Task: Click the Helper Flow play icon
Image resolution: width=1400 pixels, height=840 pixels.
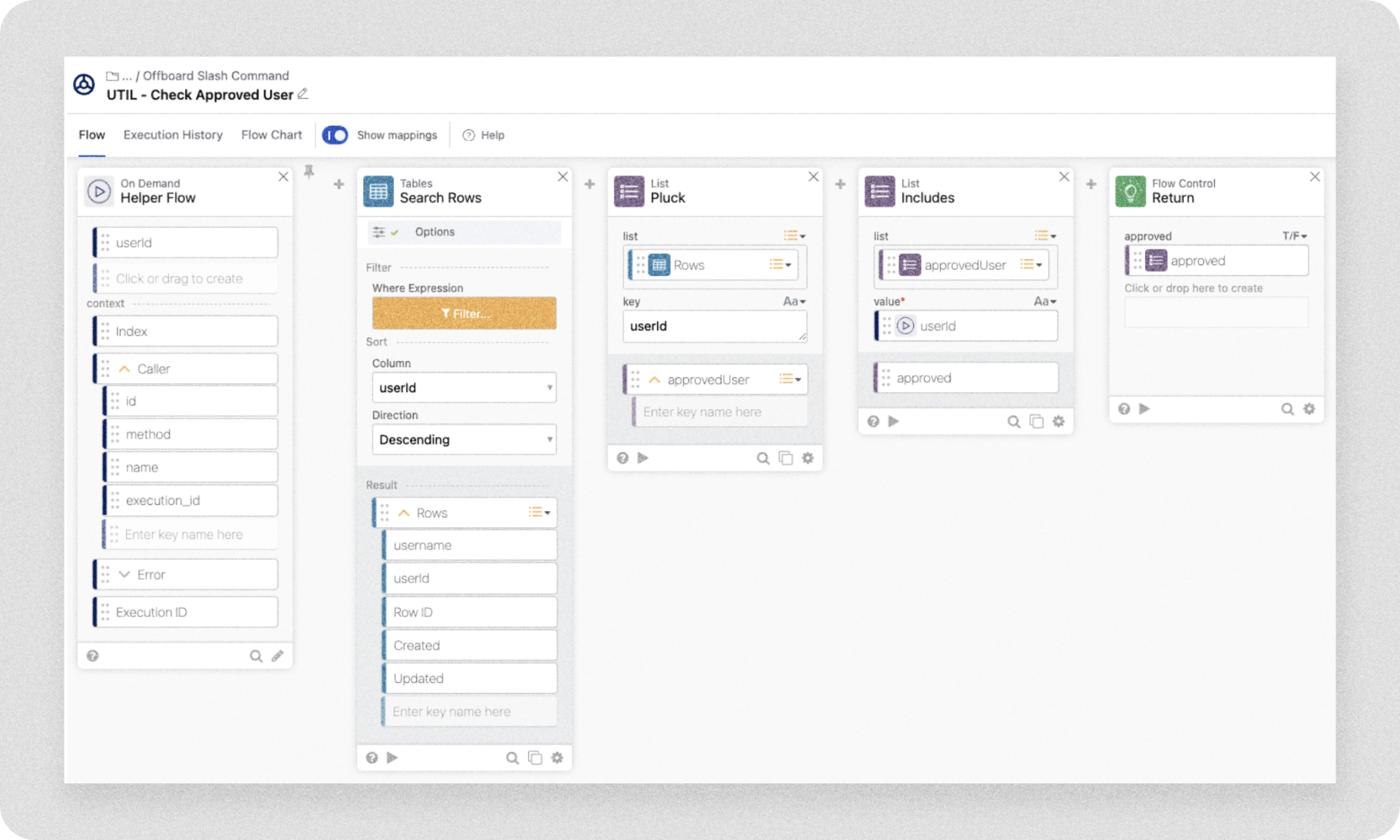Action: click(x=99, y=191)
